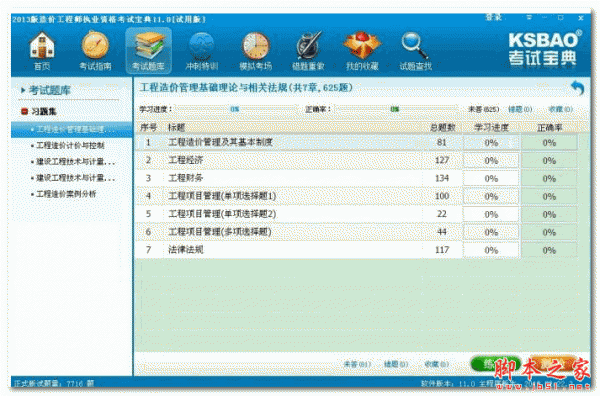The image size is (600, 396).
Task: Click 学习进度 0% cell in 工程经济 row
Action: pyautogui.click(x=491, y=161)
